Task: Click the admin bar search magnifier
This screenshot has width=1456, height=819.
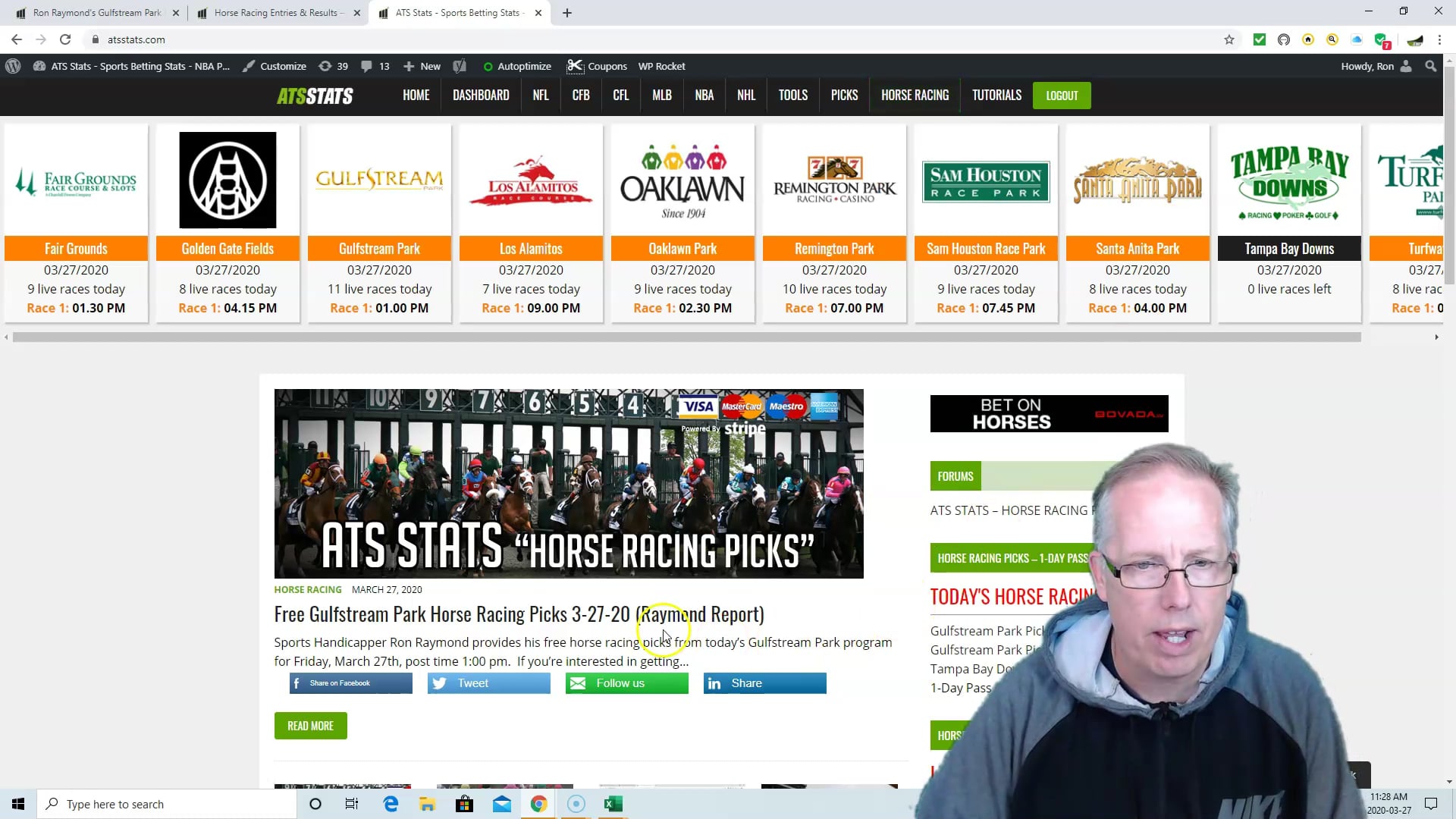Action: pyautogui.click(x=1431, y=66)
